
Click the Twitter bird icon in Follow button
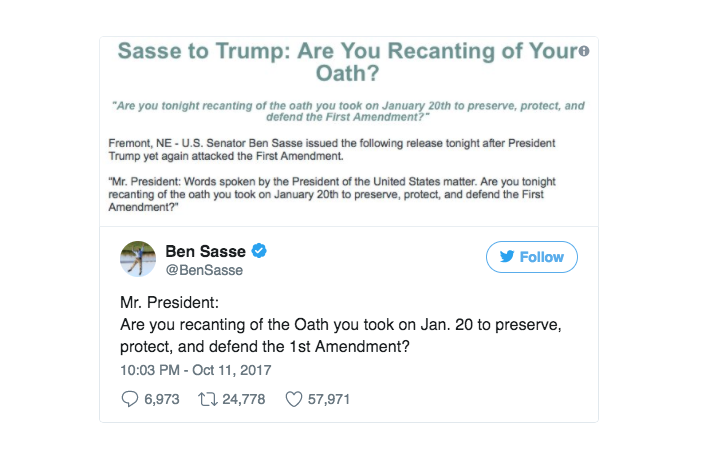[507, 257]
